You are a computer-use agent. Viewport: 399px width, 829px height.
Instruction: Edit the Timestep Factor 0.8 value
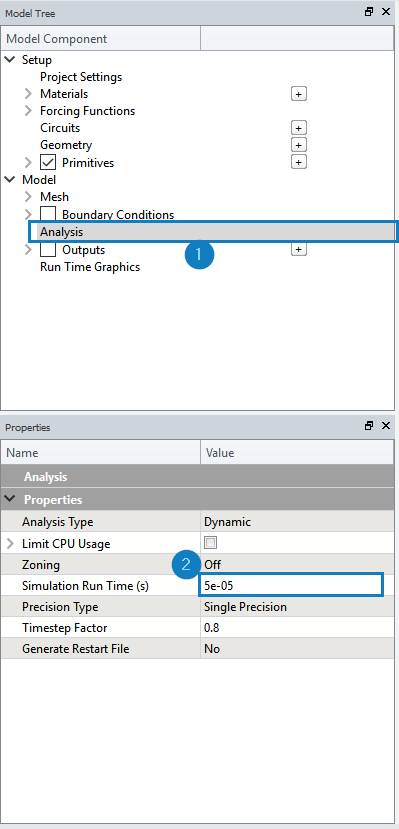click(297, 628)
